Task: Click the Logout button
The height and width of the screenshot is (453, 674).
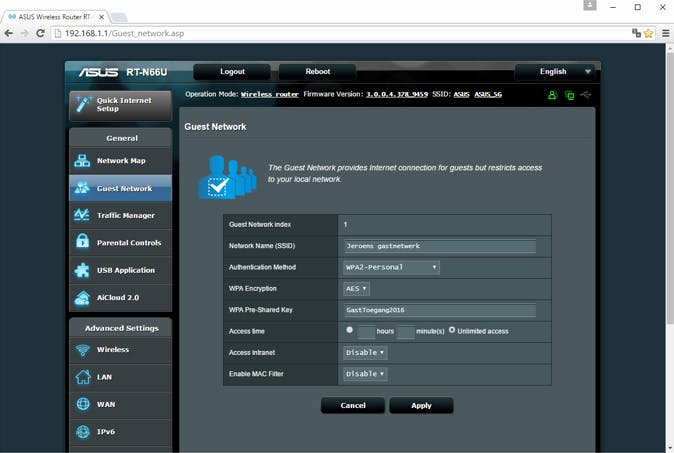Action: point(232,72)
